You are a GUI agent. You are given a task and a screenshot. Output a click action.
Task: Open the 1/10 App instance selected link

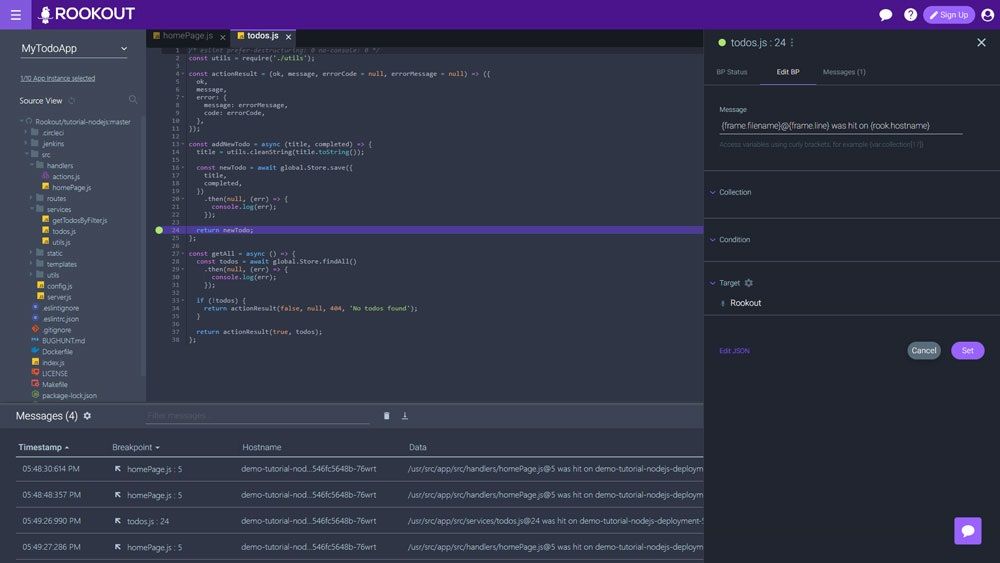click(x=57, y=78)
